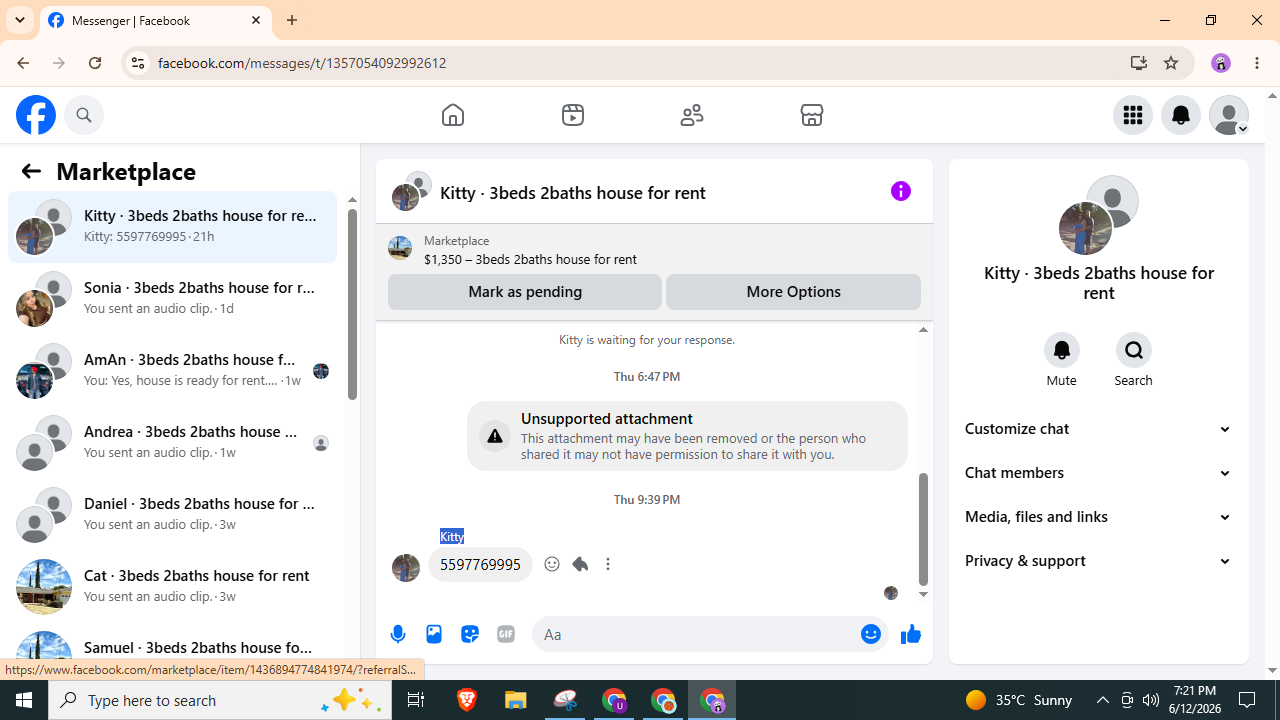Open emoji picker in message box
The height and width of the screenshot is (720, 1280).
pos(871,634)
